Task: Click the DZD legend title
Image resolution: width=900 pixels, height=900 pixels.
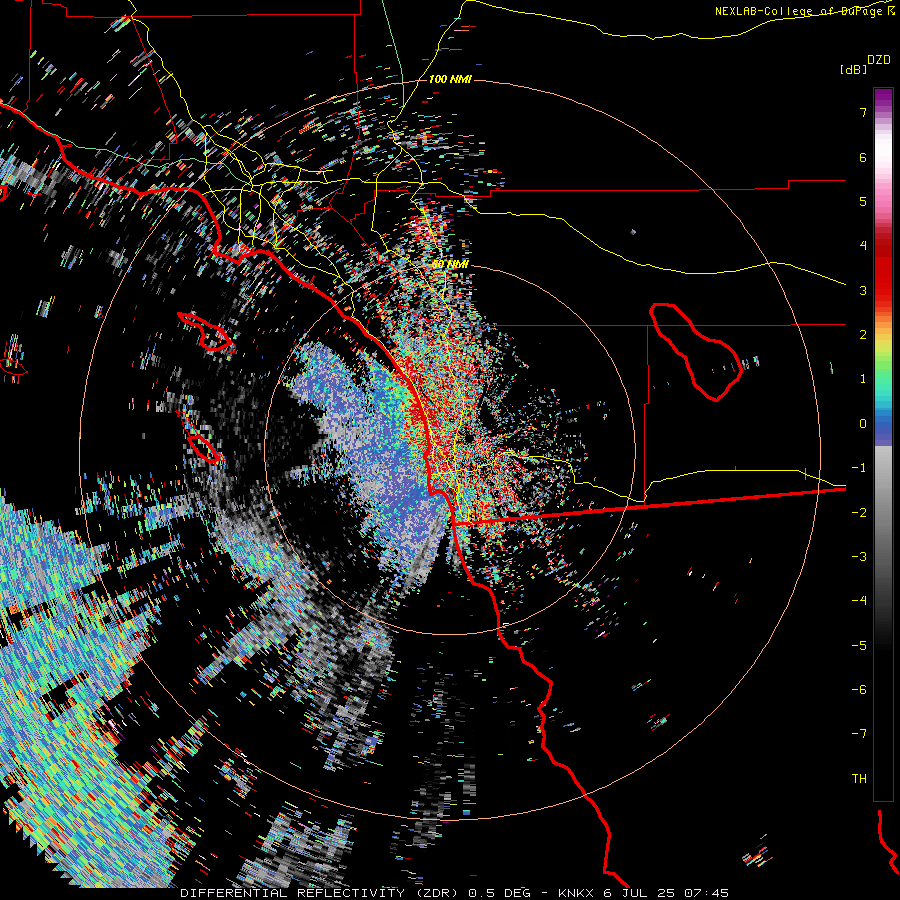Action: click(879, 60)
